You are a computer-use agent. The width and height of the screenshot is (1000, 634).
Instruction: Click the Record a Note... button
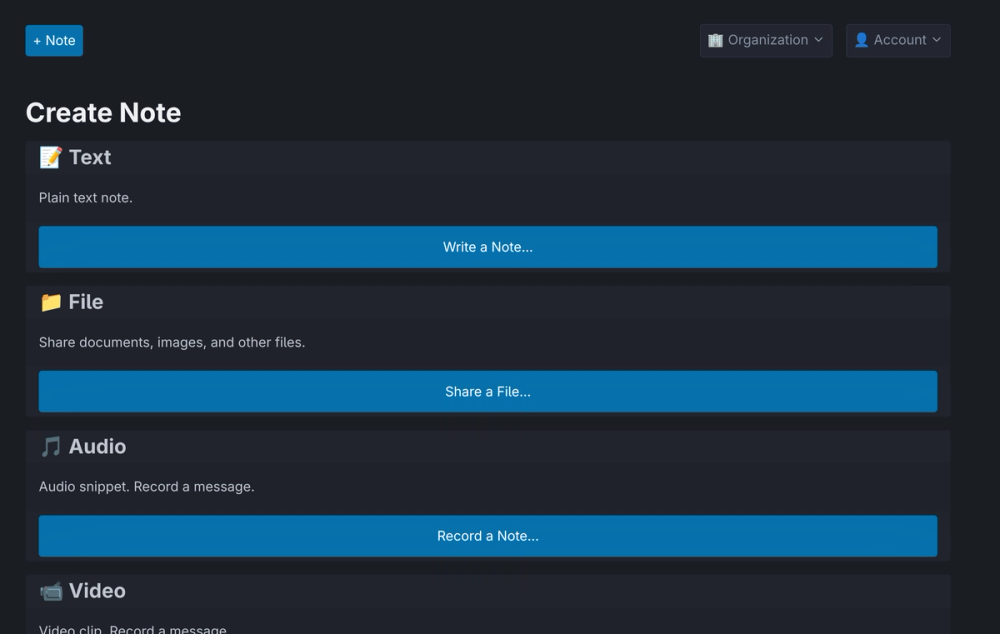point(488,536)
